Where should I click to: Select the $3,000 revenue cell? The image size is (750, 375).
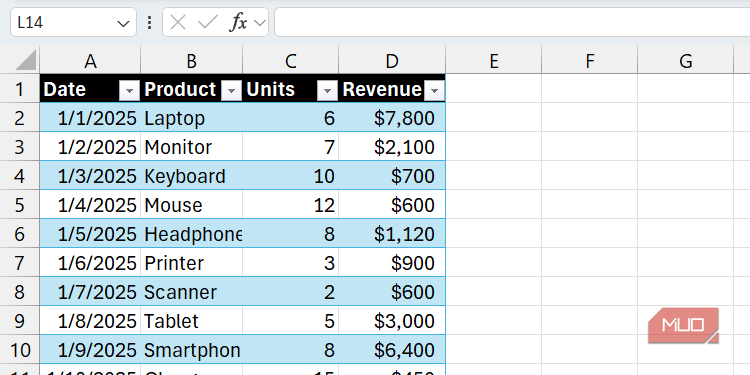coord(392,321)
